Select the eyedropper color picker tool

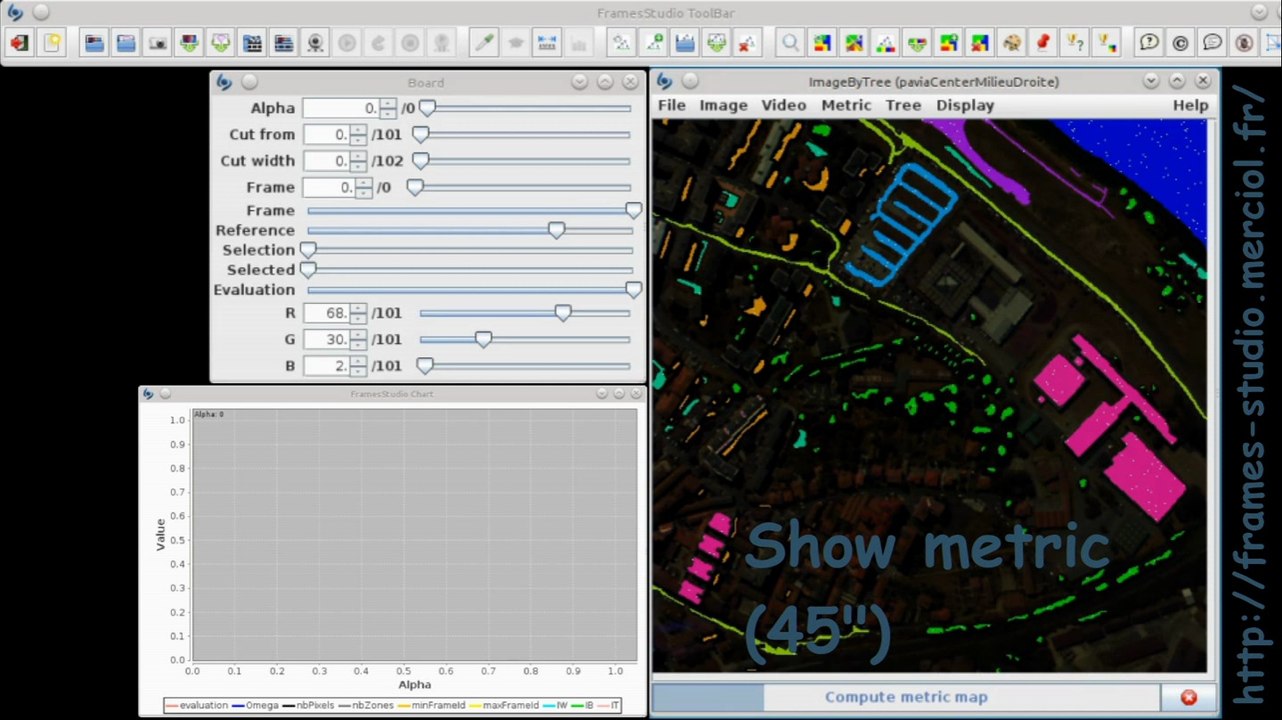coord(484,43)
